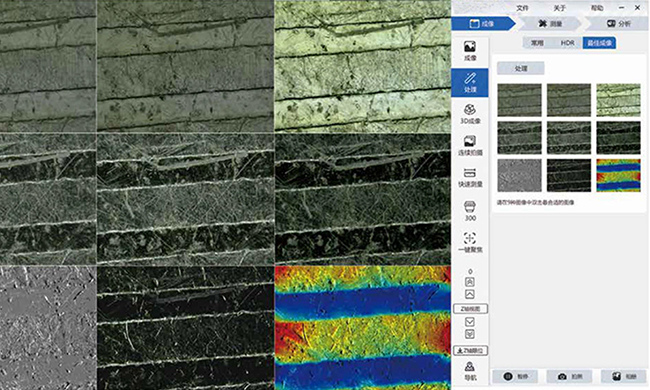
Task: Click the fast move-down double arrow icon
Action: tap(470, 334)
